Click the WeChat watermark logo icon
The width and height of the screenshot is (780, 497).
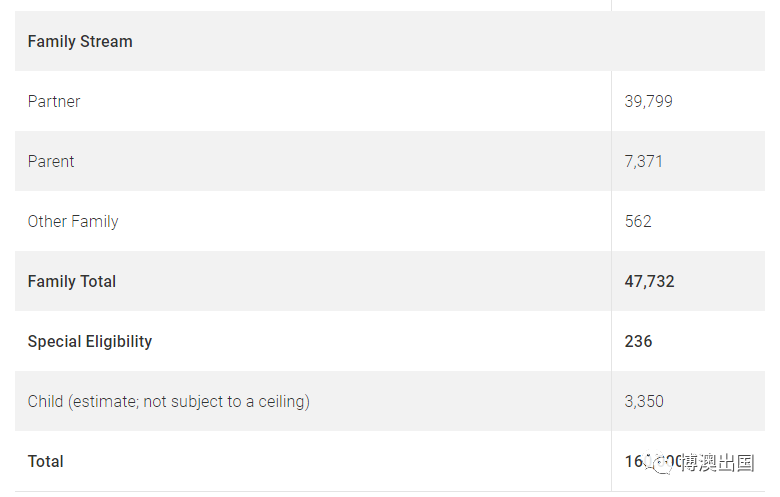click(x=660, y=463)
